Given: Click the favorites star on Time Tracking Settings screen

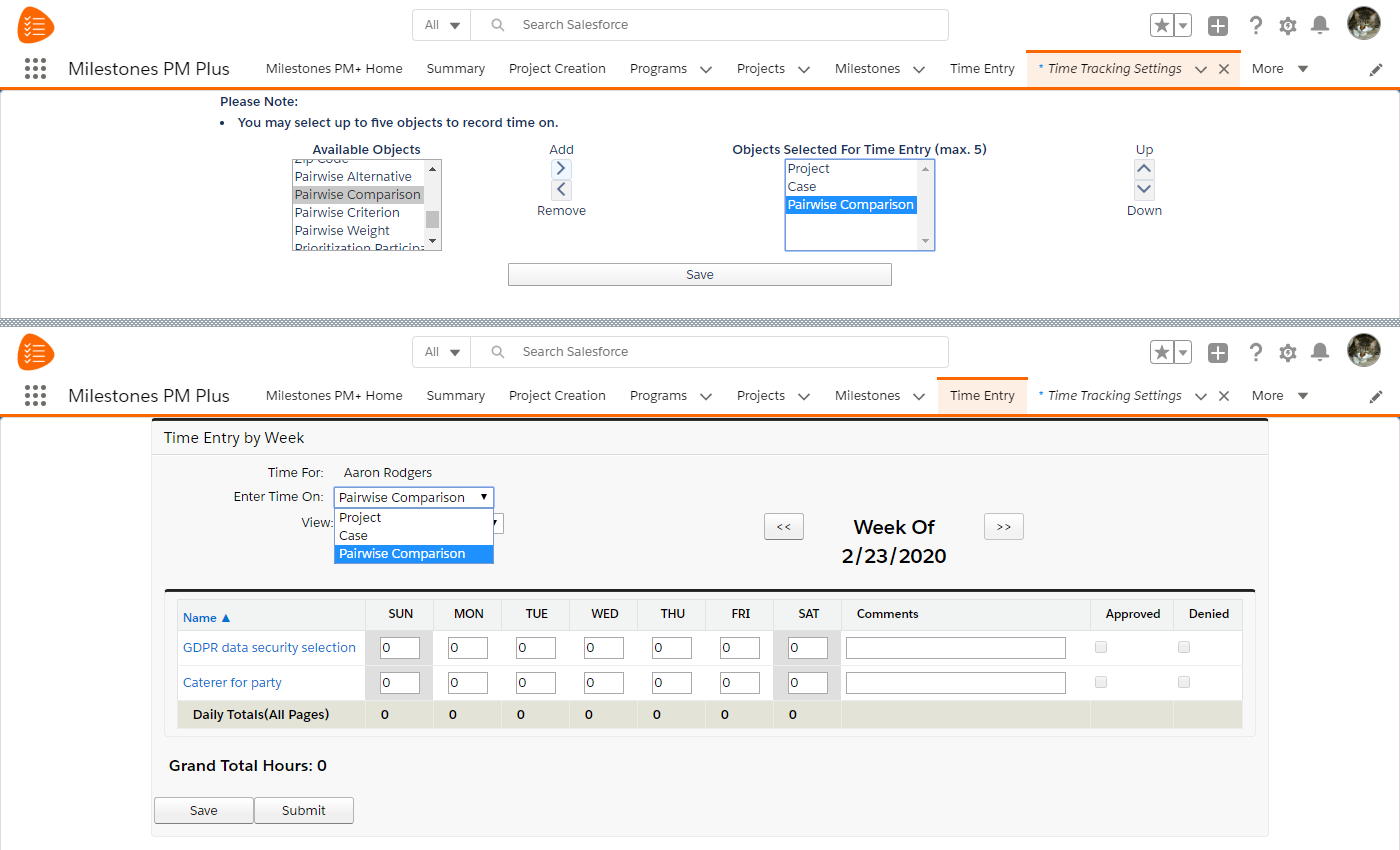Looking at the screenshot, I should tap(1162, 25).
